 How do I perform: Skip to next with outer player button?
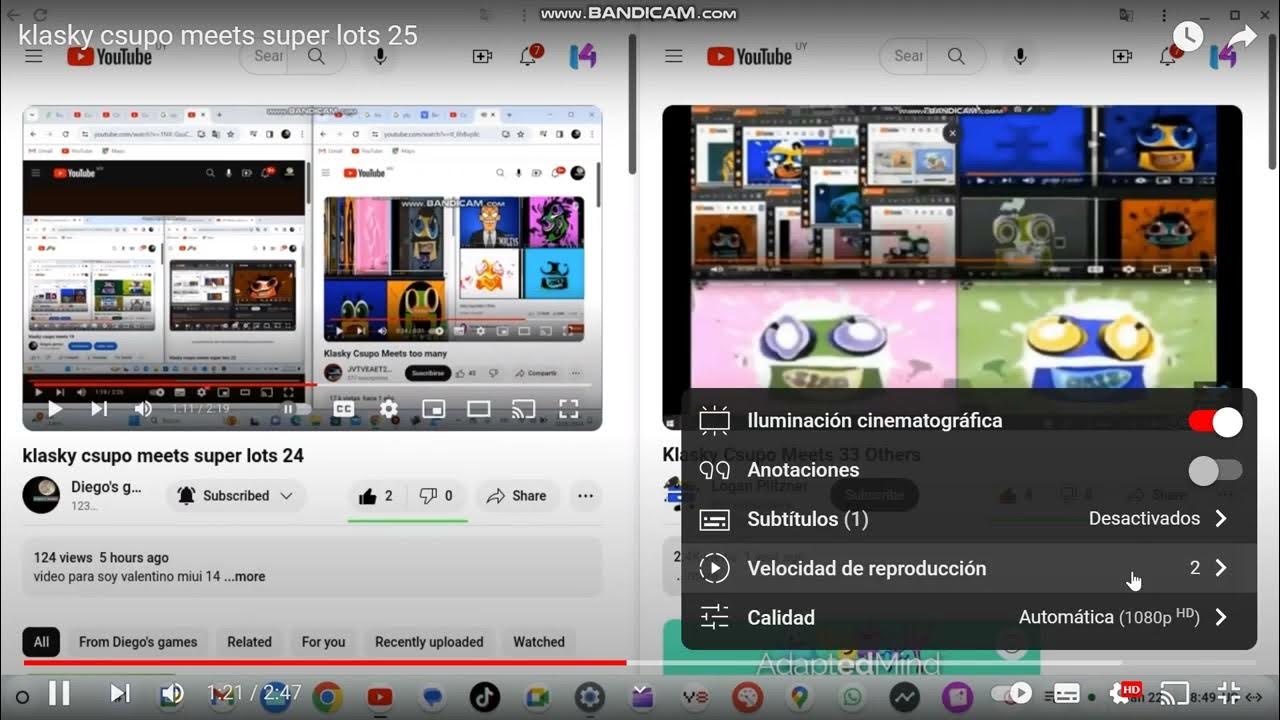tap(119, 693)
